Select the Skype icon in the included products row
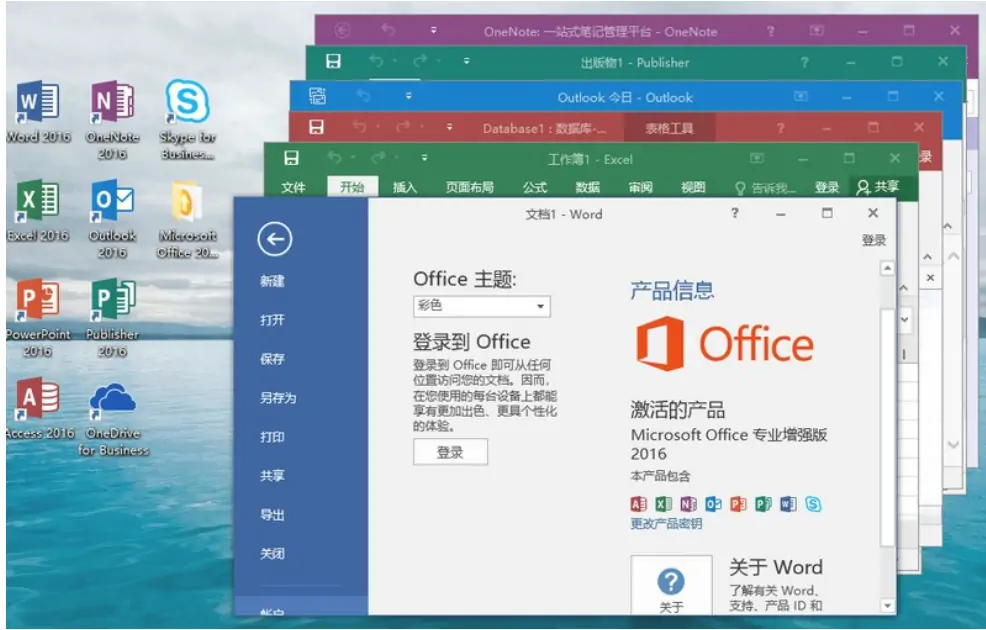Screen dimensions: 986x630 (x=813, y=505)
